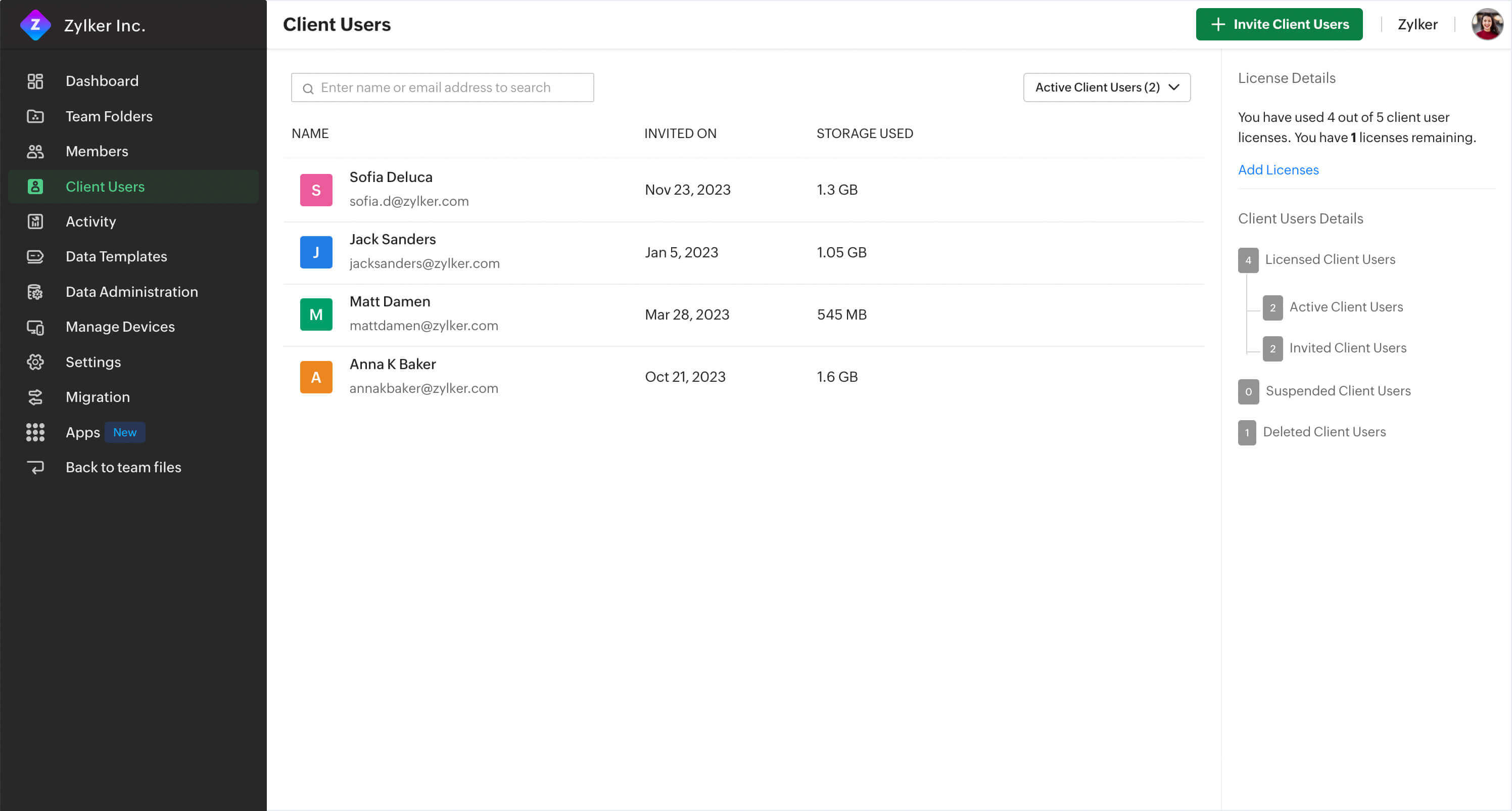This screenshot has width=1512, height=811.
Task: Select Deleted Client Users entry
Action: point(1324,432)
